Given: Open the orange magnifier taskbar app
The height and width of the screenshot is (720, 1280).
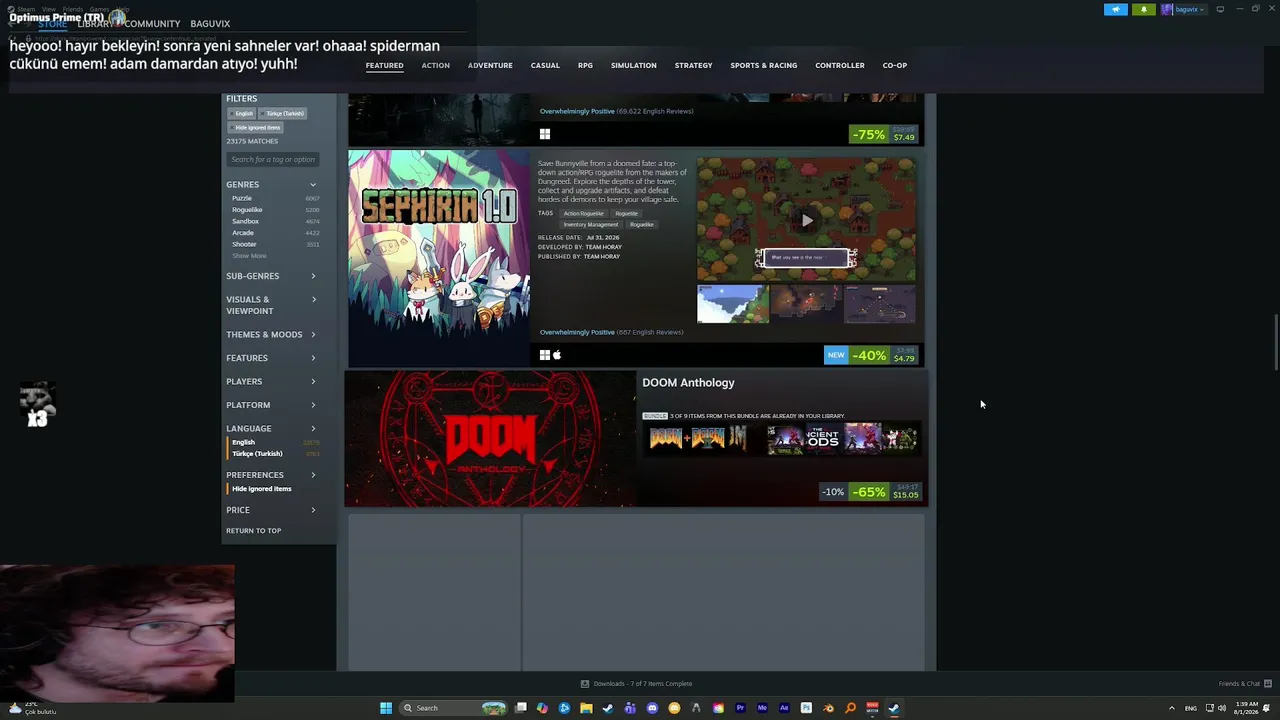Looking at the screenshot, I should coord(850,708).
